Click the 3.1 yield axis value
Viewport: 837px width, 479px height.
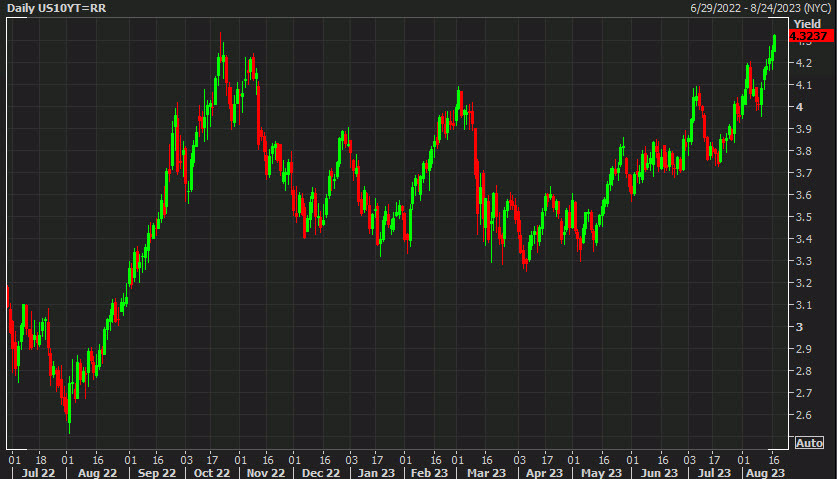point(803,305)
